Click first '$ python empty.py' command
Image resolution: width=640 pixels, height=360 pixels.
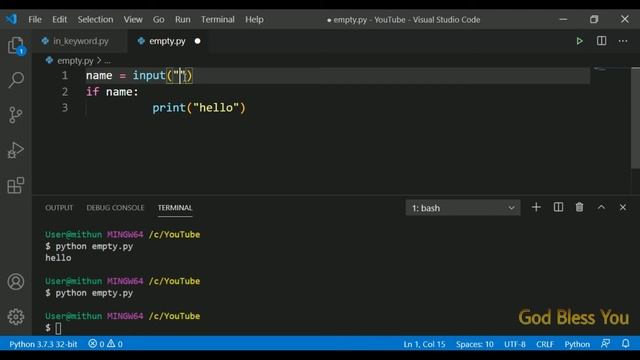[x=89, y=246]
